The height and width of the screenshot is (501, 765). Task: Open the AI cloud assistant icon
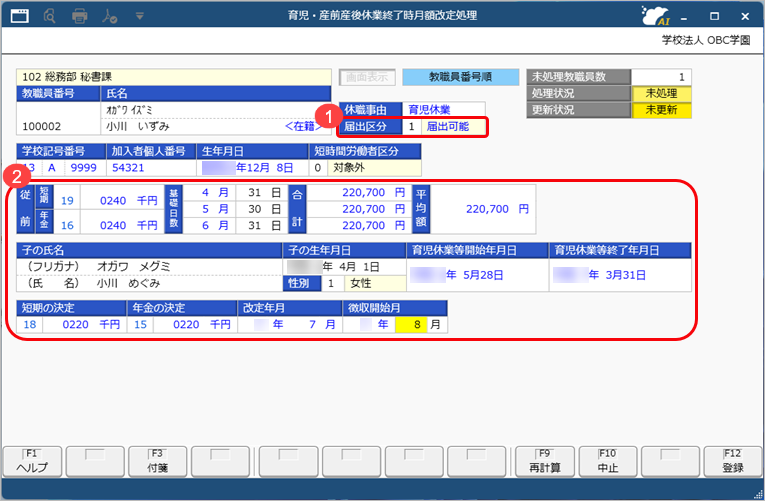(655, 16)
